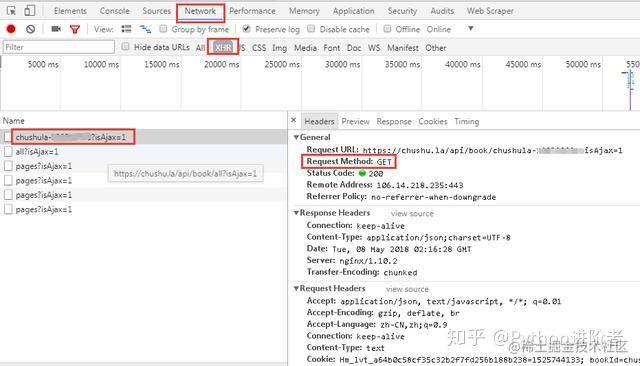Select the Request URL value text
The image size is (640, 366).
tap(492, 150)
